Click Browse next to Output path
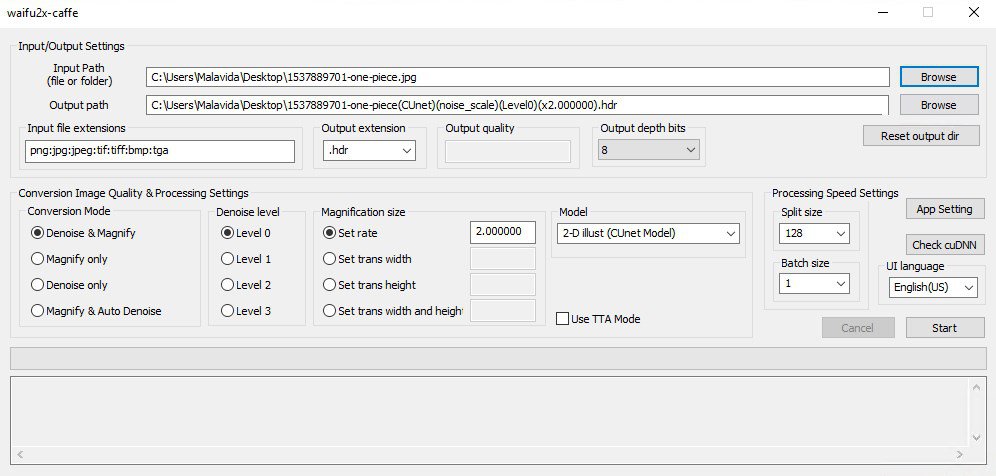Viewport: 996px width, 476px height. pyautogui.click(x=938, y=105)
